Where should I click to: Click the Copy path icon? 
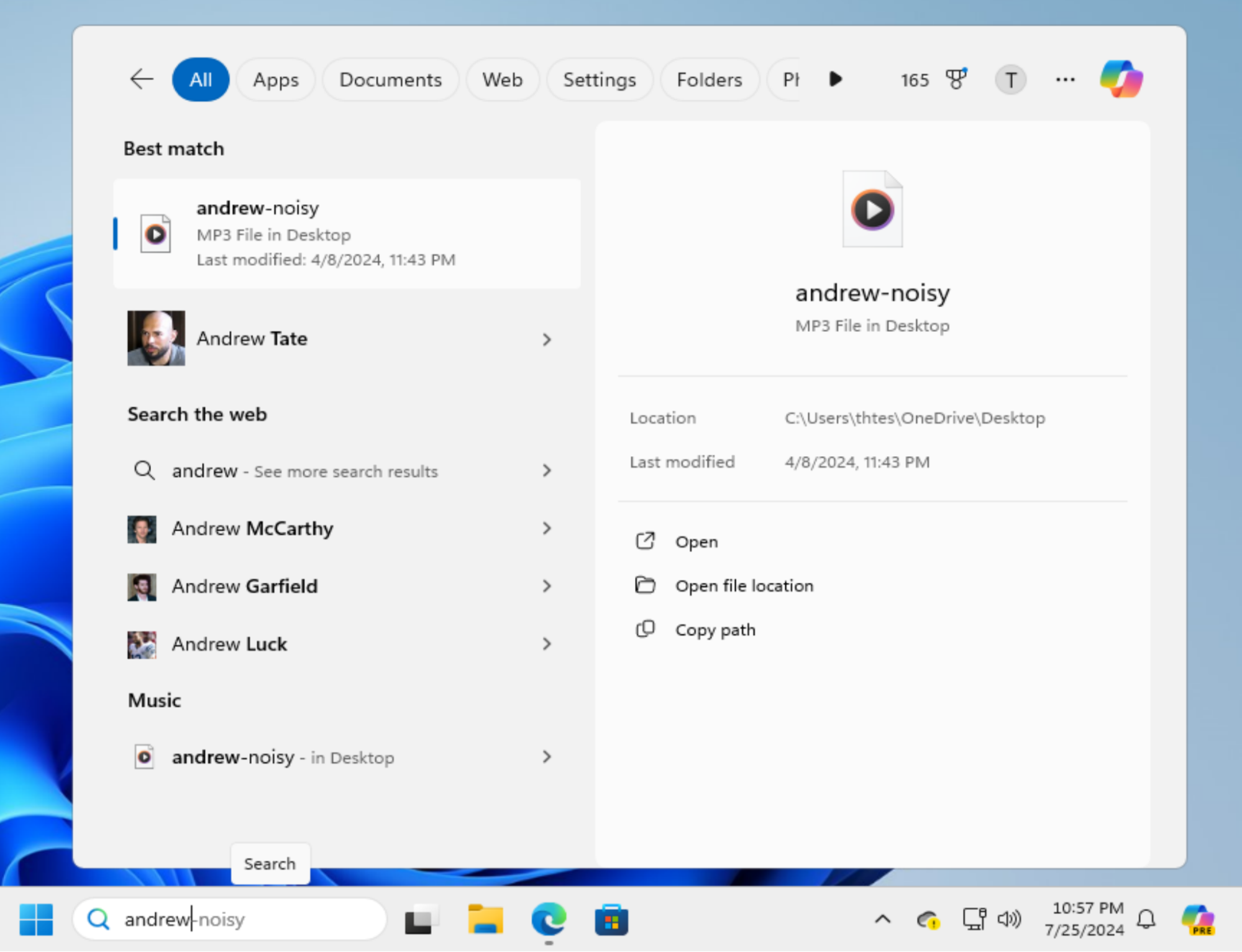[645, 629]
